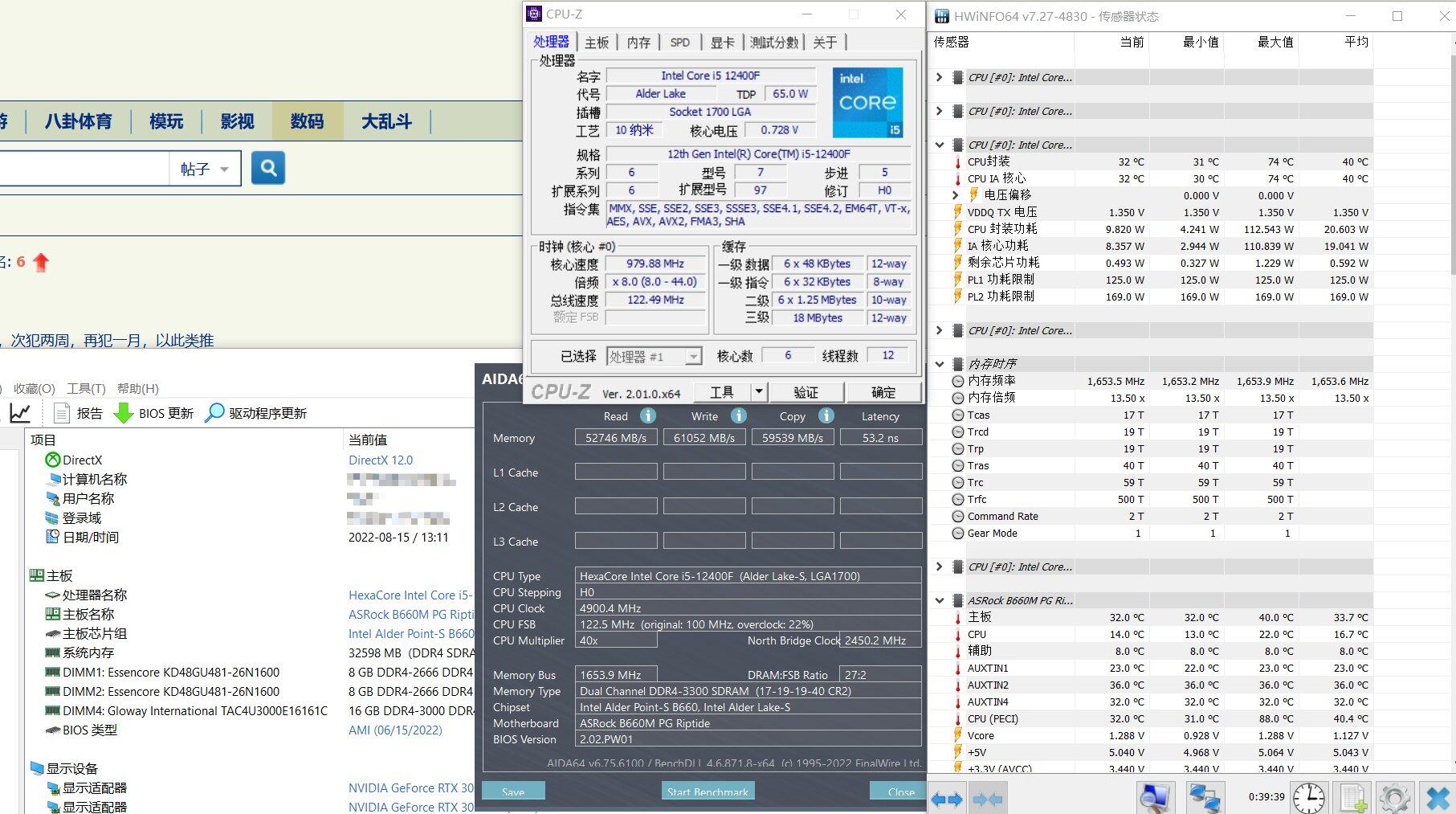Viewport: 1456px width, 814px height.
Task: Click HWiNFO networked computers icon
Action: [x=1205, y=797]
